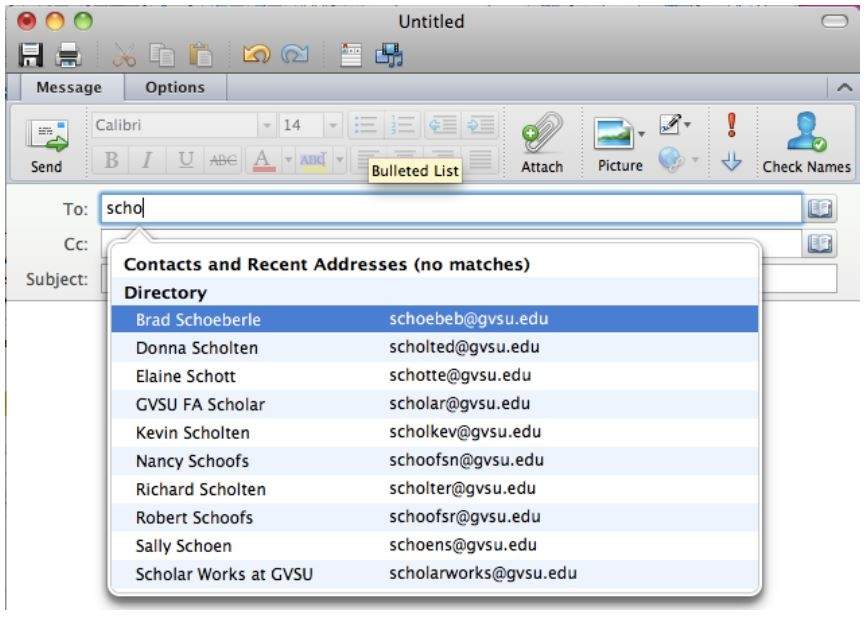The image size is (867, 623).
Task: Select scholarworks@gvsu.edu suggestion
Action: coord(483,574)
